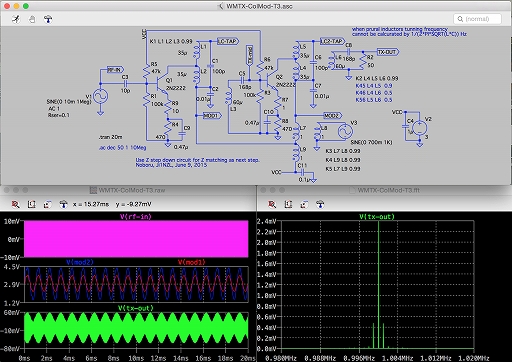Select the blue V(mod2) trace label
Screen dimensions: 512x362
point(80,262)
